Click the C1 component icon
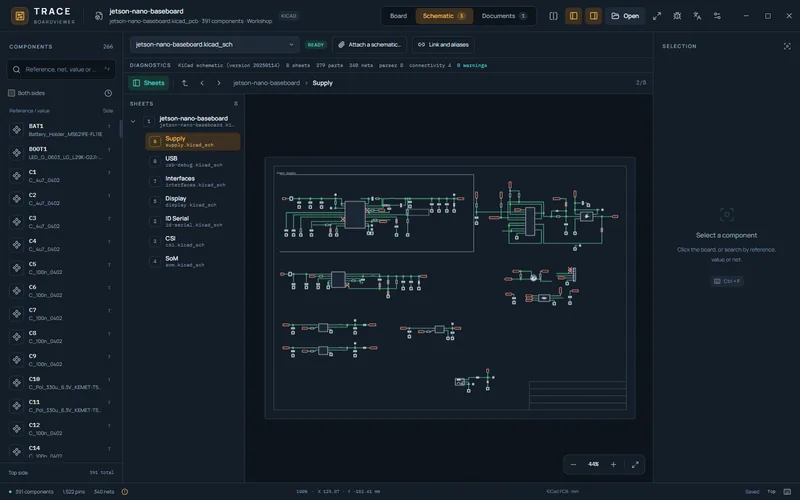This screenshot has height=500, width=800. coord(17,176)
